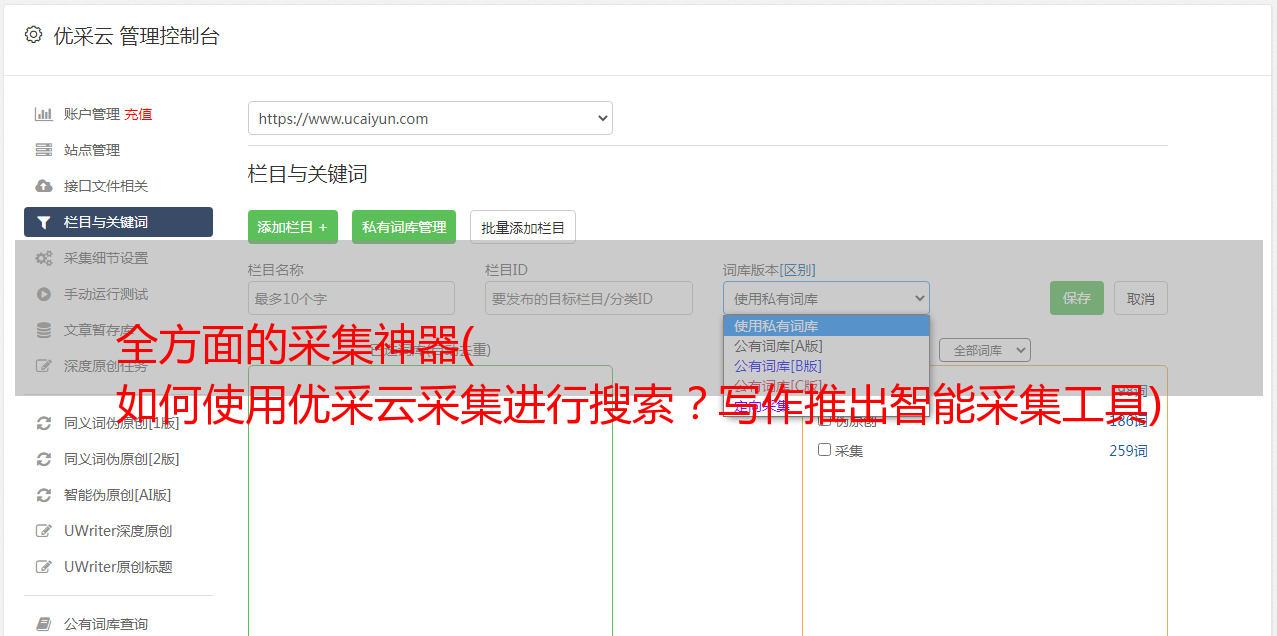The image size is (1277, 636).
Task: Click the cloud upload icon for 接口文件相关
Action: 44,186
